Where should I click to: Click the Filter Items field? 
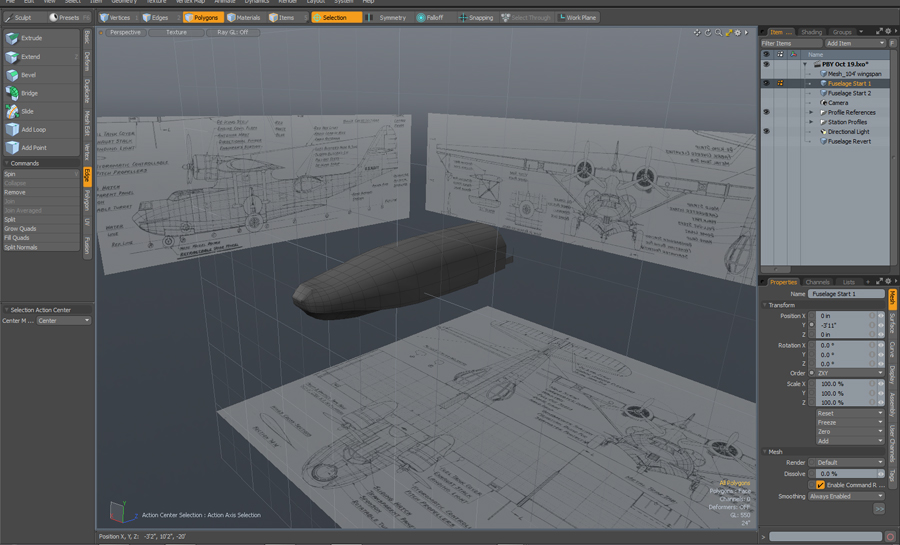[792, 44]
